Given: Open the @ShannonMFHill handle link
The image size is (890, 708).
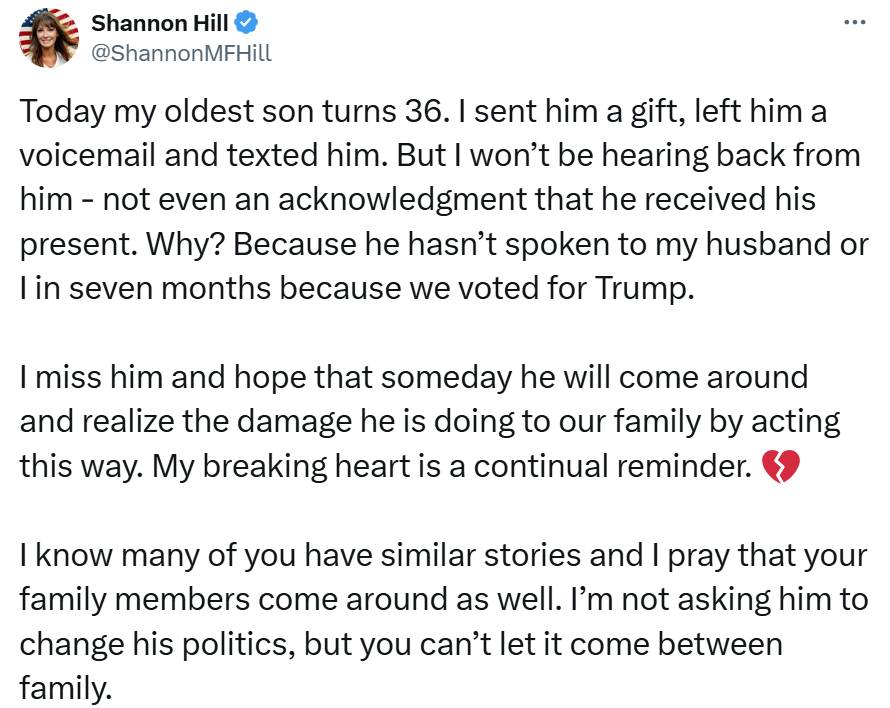Looking at the screenshot, I should pyautogui.click(x=181, y=53).
